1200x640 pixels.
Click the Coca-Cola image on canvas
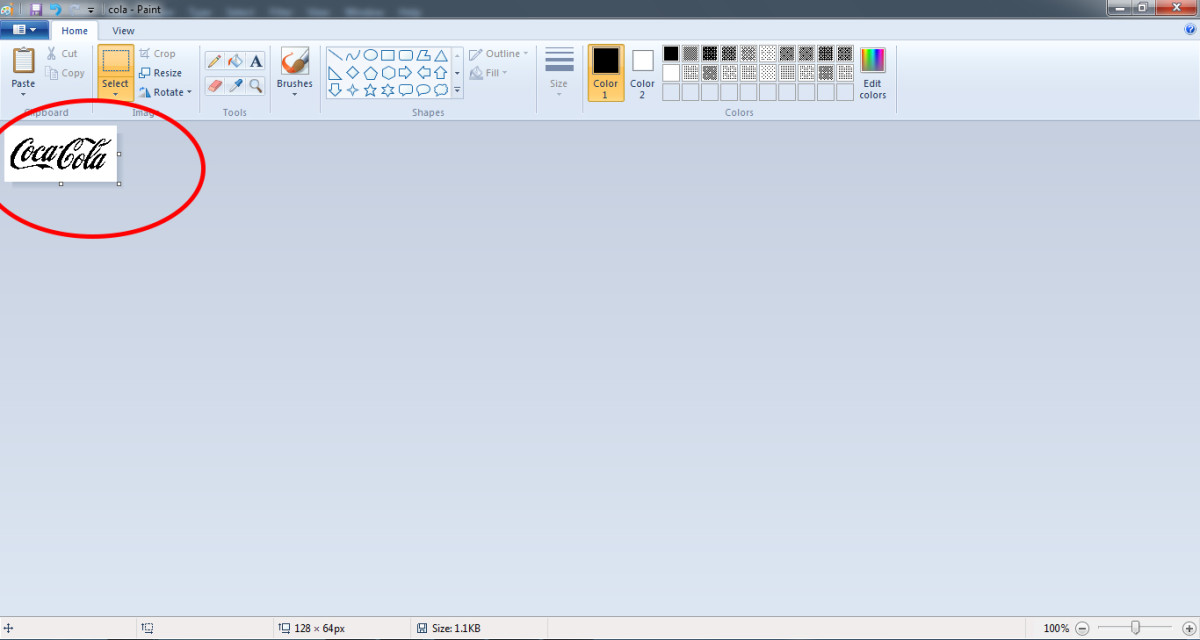pyautogui.click(x=60, y=154)
